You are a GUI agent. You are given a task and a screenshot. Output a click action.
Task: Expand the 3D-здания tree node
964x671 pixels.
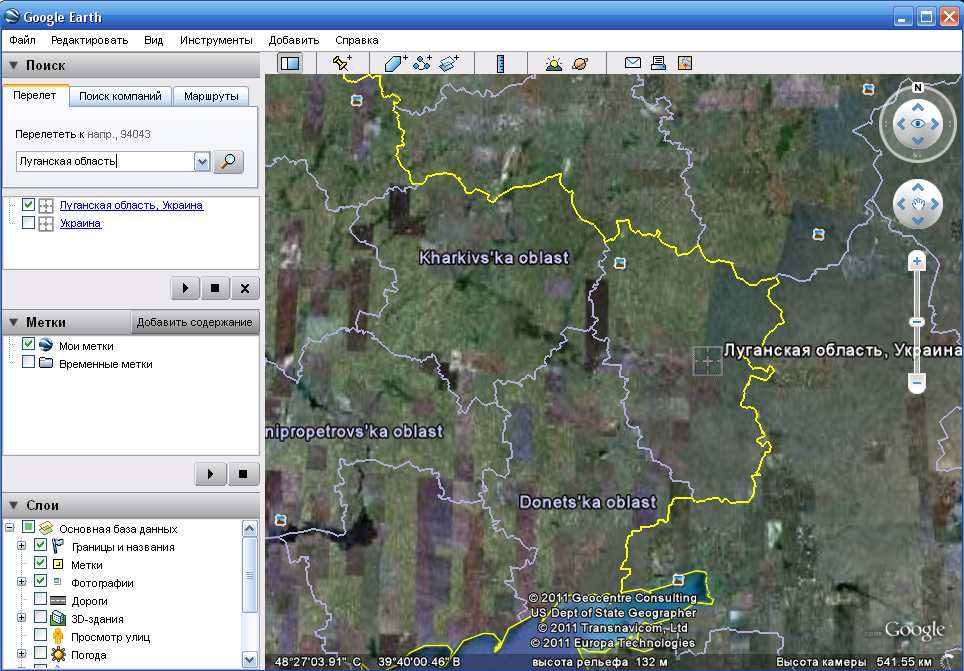click(22, 617)
